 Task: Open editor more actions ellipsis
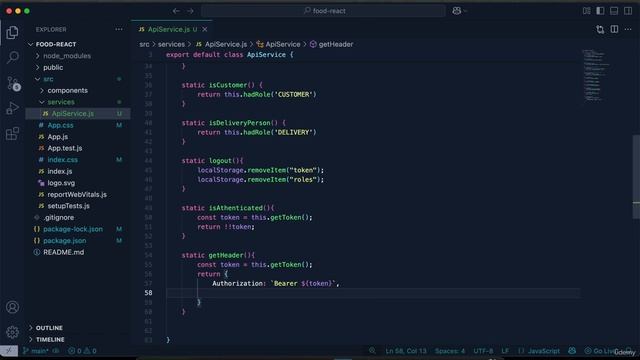point(628,29)
